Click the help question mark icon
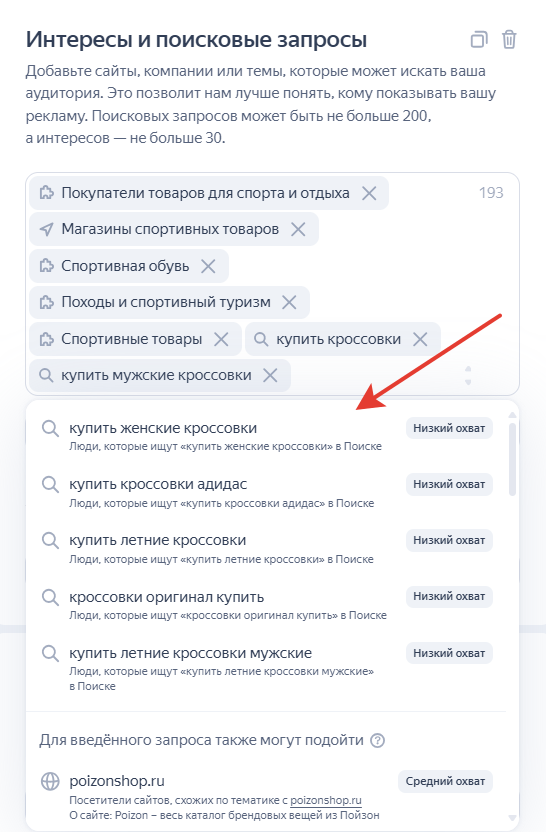Screen dimensions: 546x832 tap(377, 740)
